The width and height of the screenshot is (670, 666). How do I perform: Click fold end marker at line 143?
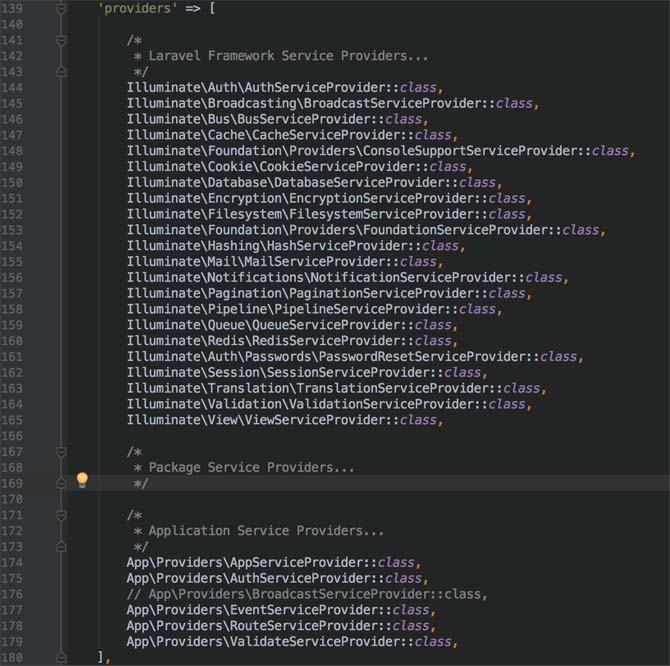tap(62, 72)
